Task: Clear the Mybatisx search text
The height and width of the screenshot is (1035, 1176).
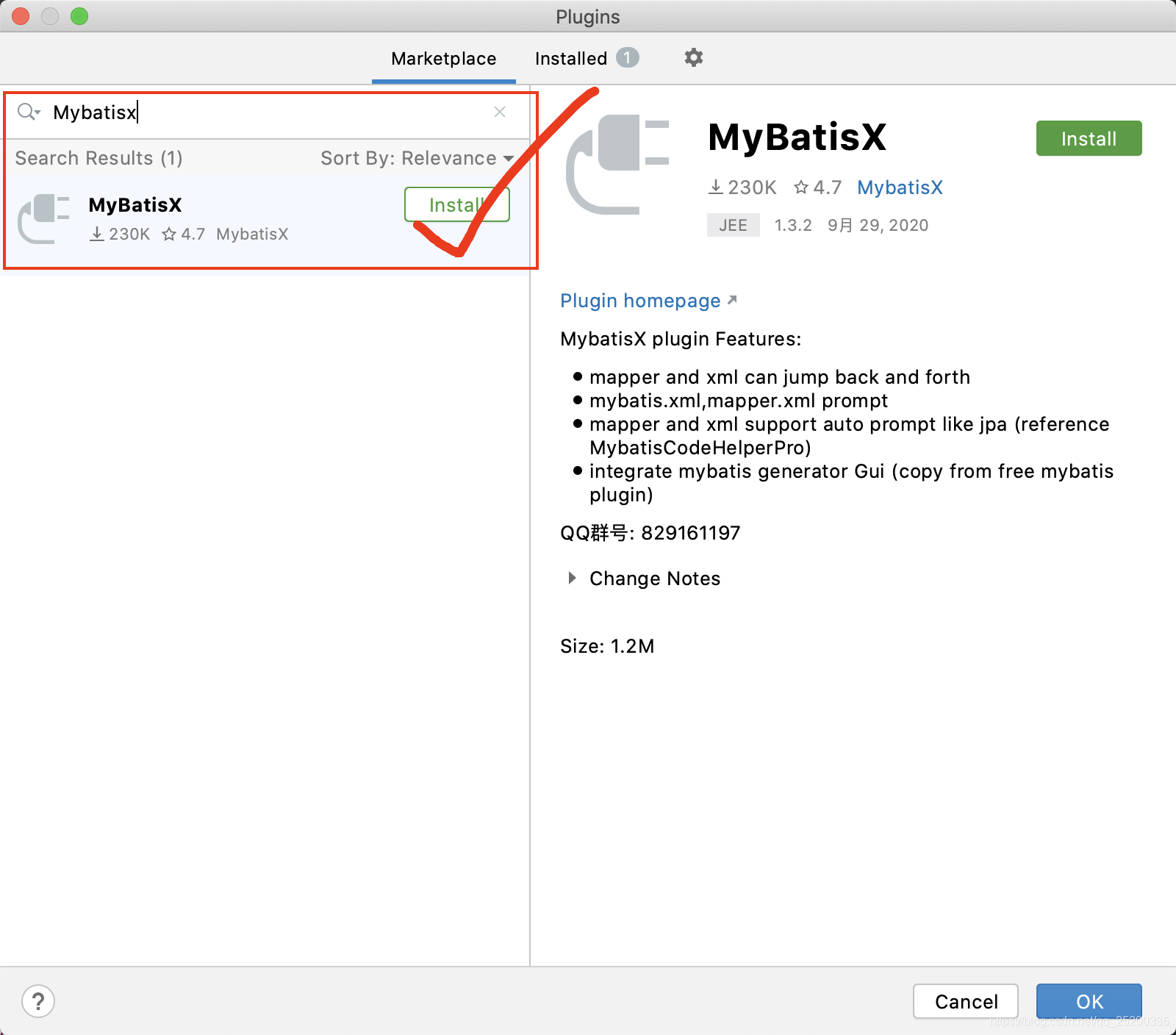Action: click(x=500, y=112)
